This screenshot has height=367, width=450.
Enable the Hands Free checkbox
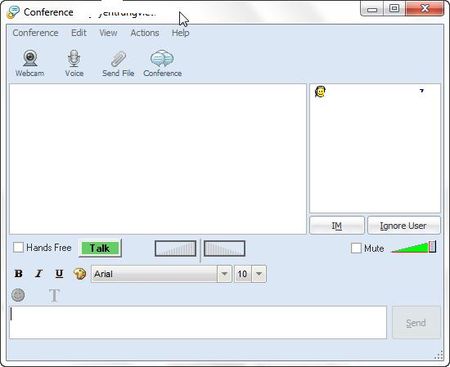coord(18,247)
